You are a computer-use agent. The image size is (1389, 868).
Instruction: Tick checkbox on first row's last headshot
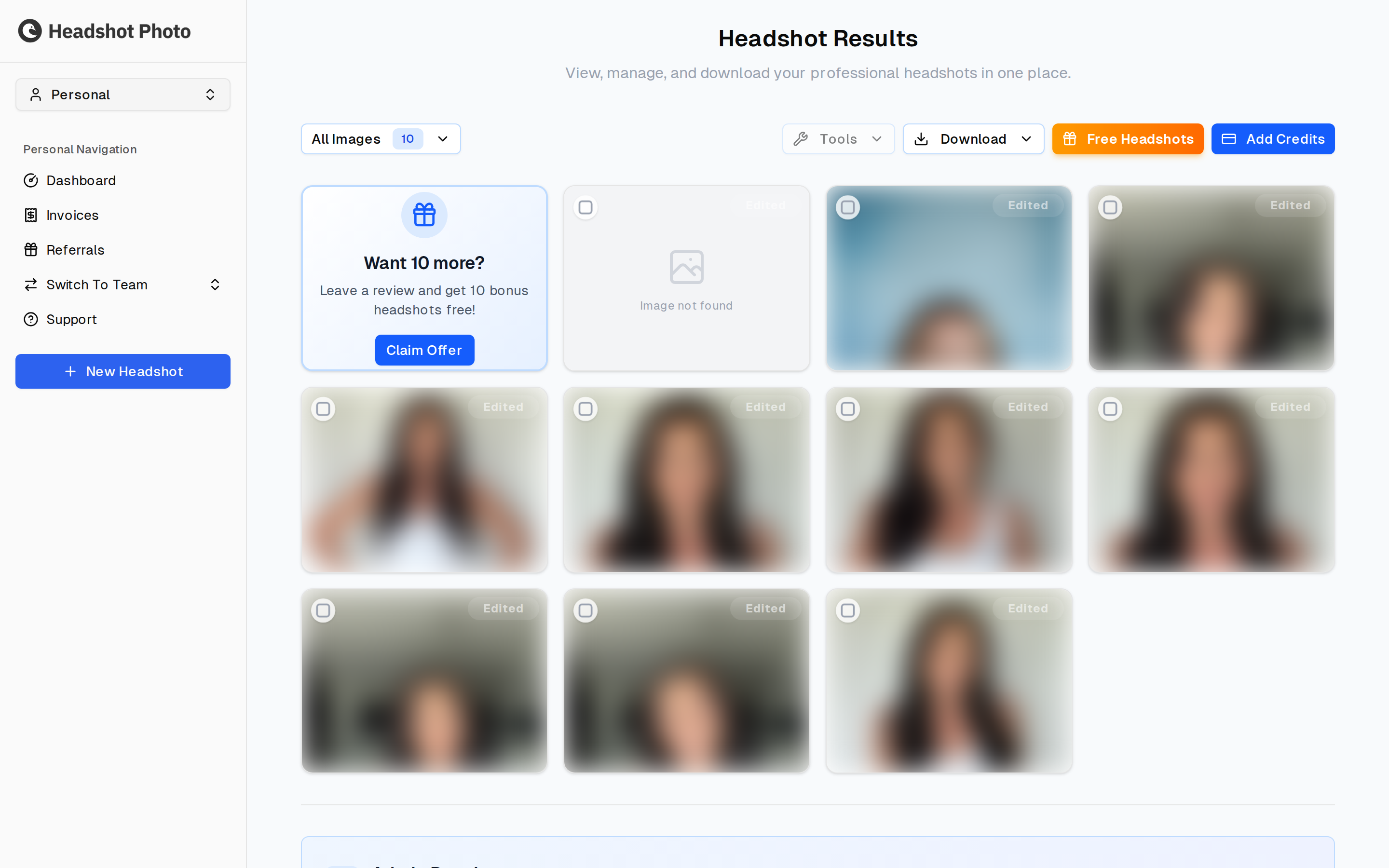click(1110, 207)
